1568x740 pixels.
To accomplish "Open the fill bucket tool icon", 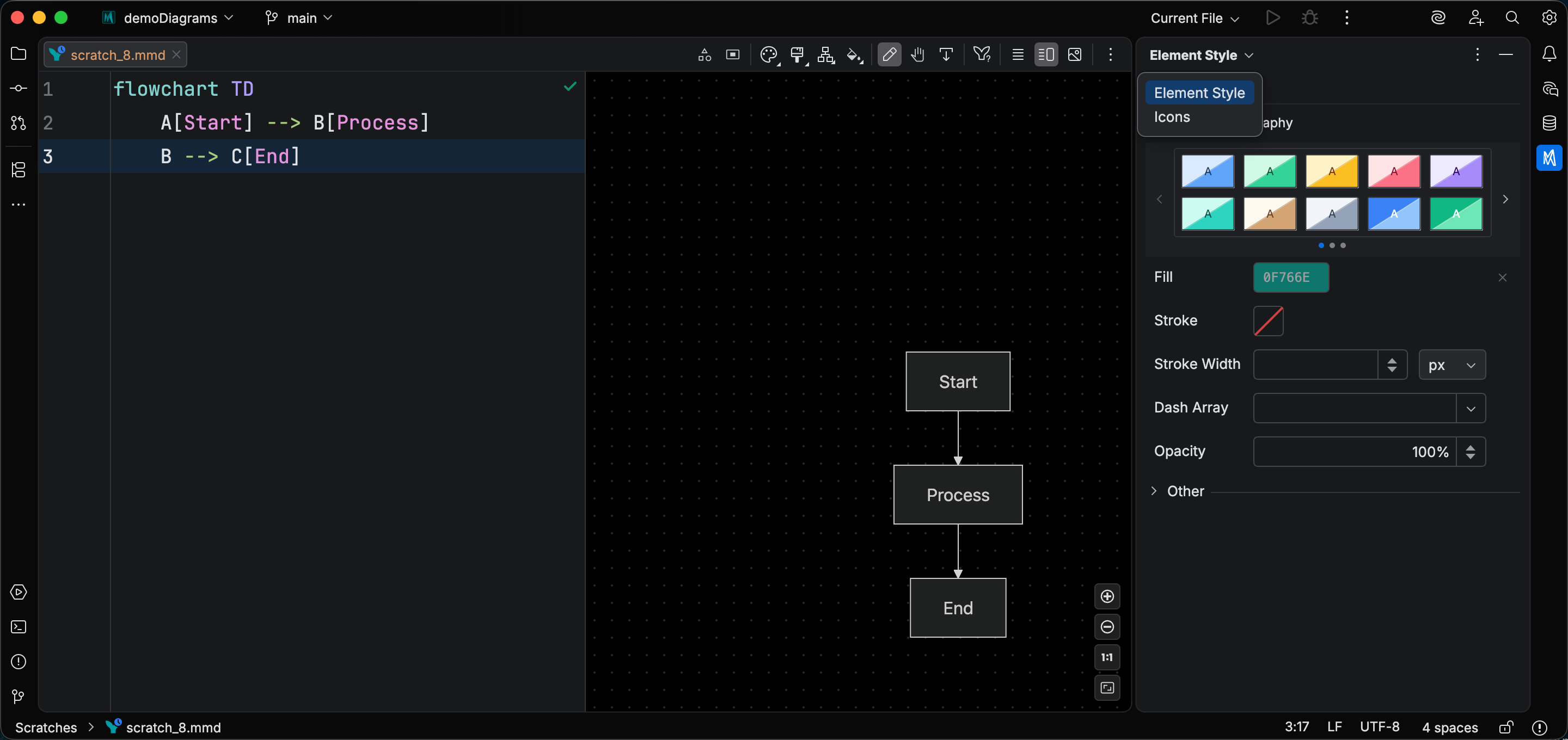I will 855,55.
